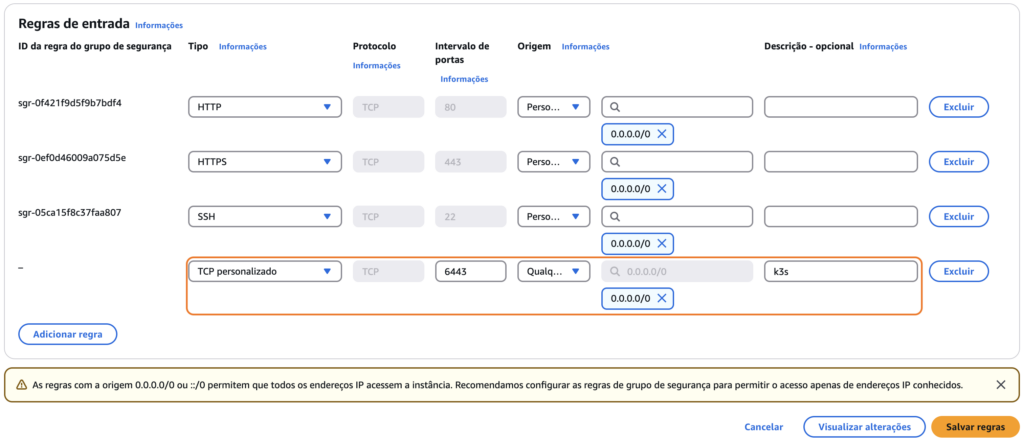Open the TCP personalizado type dropdown
Viewport: 1024px width, 441px height.
pyautogui.click(x=264, y=272)
